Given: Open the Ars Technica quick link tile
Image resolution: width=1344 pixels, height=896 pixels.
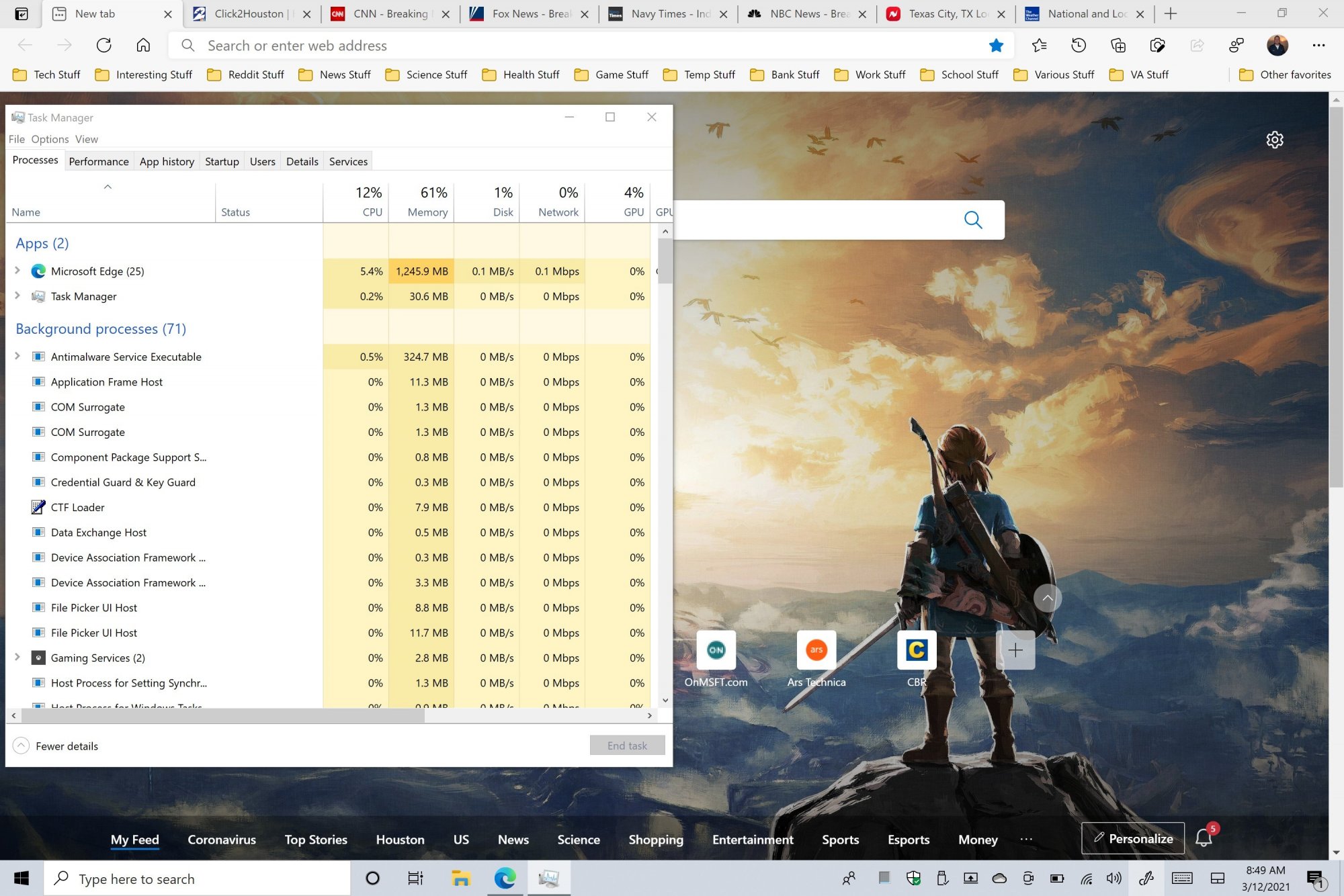Looking at the screenshot, I should point(816,650).
